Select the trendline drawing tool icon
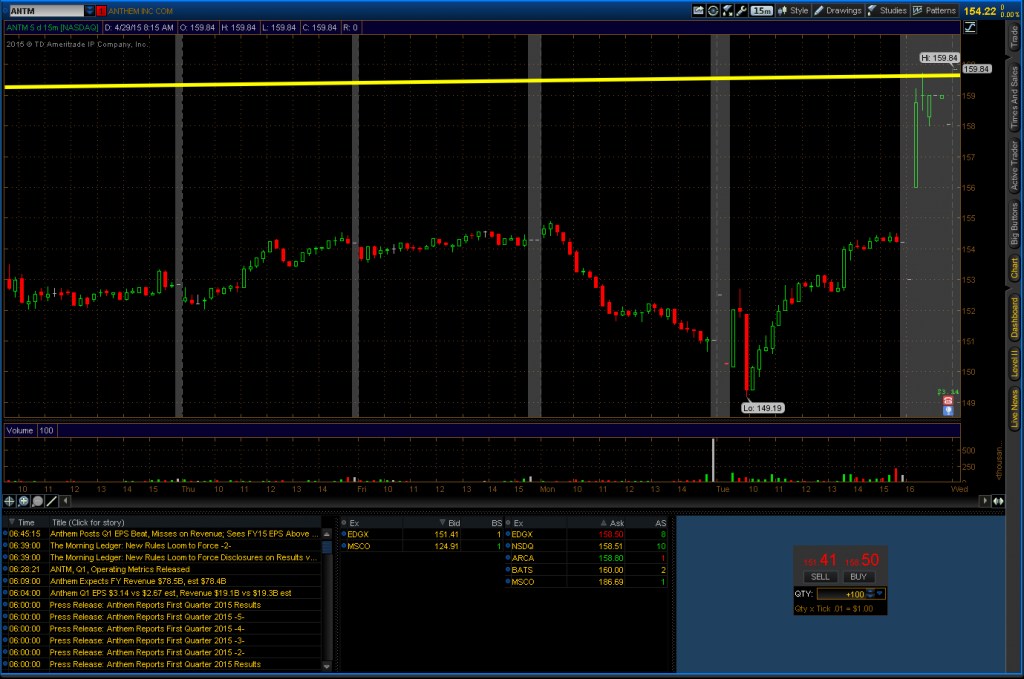 tap(52, 501)
